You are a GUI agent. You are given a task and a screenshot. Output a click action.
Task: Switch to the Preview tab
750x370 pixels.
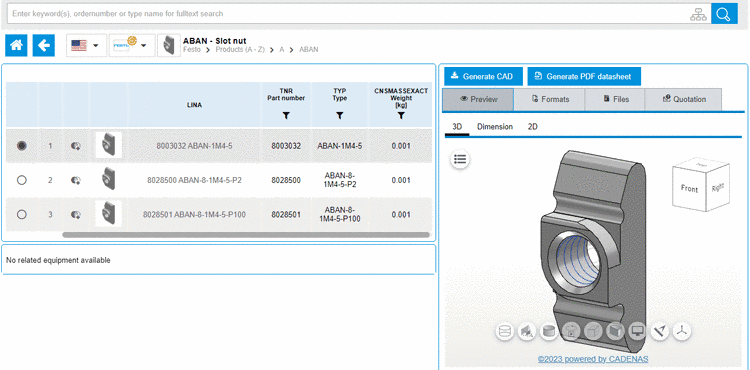(x=478, y=99)
